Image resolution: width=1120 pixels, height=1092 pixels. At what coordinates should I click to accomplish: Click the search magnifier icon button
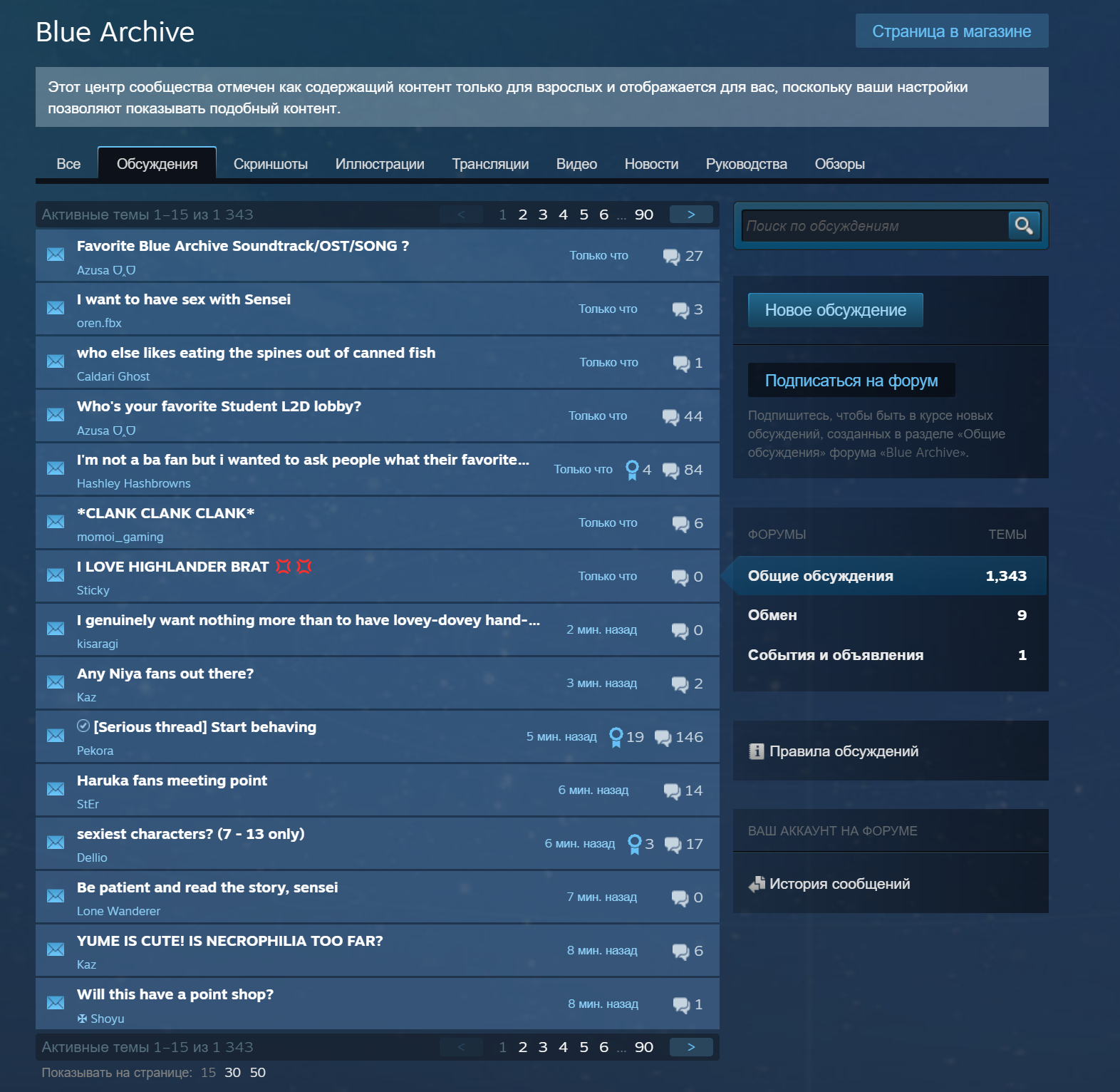tap(1024, 226)
